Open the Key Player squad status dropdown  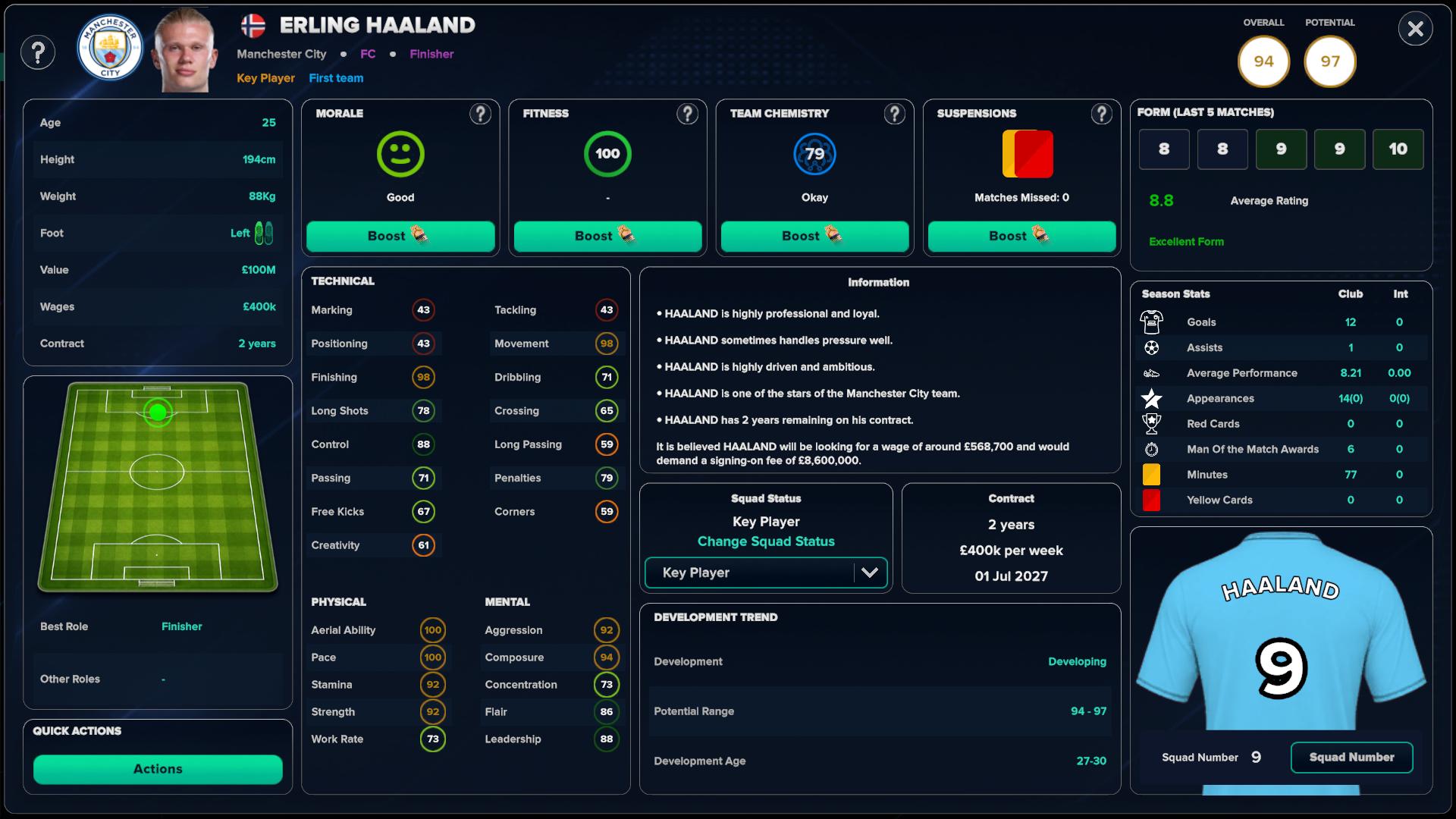pyautogui.click(x=766, y=573)
